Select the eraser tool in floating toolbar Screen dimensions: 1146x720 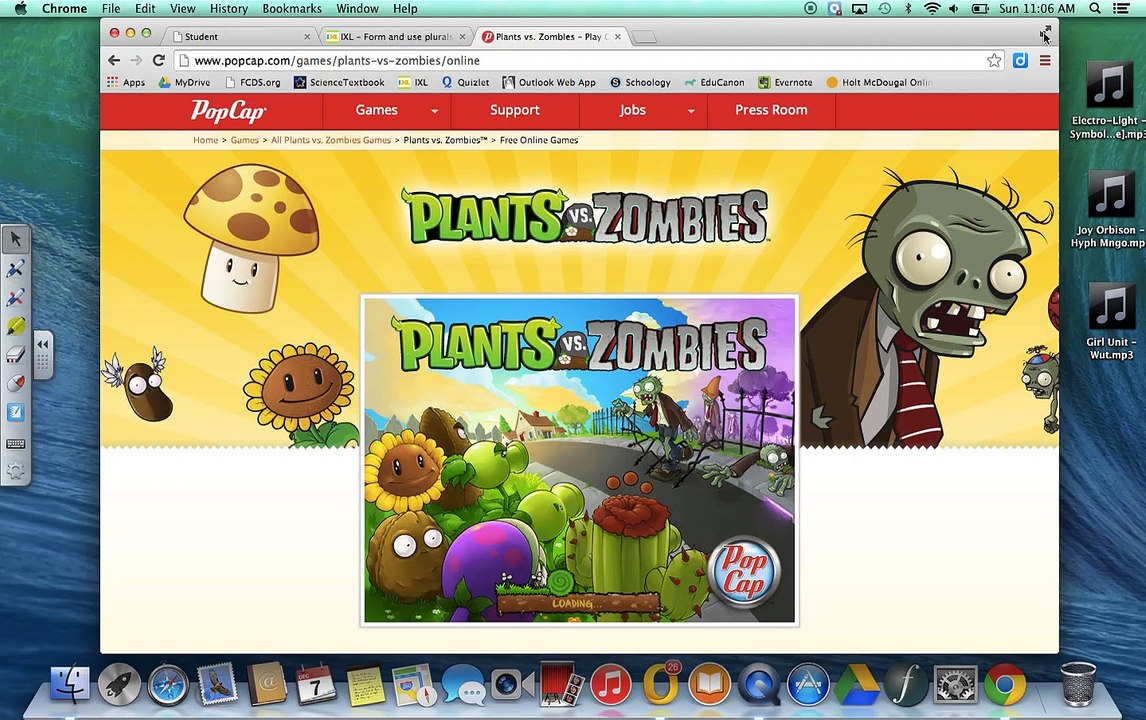[15, 355]
